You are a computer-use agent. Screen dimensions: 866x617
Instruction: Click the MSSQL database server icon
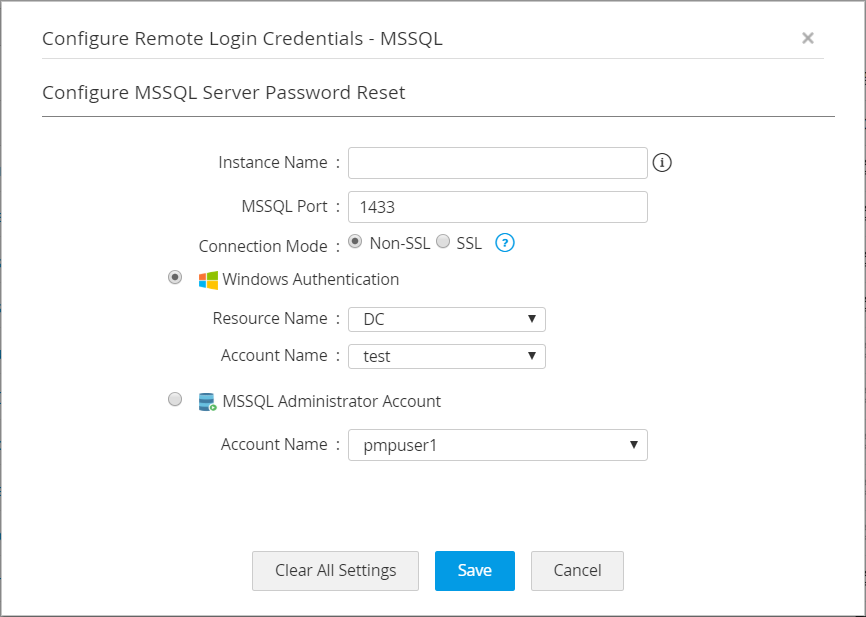208,402
